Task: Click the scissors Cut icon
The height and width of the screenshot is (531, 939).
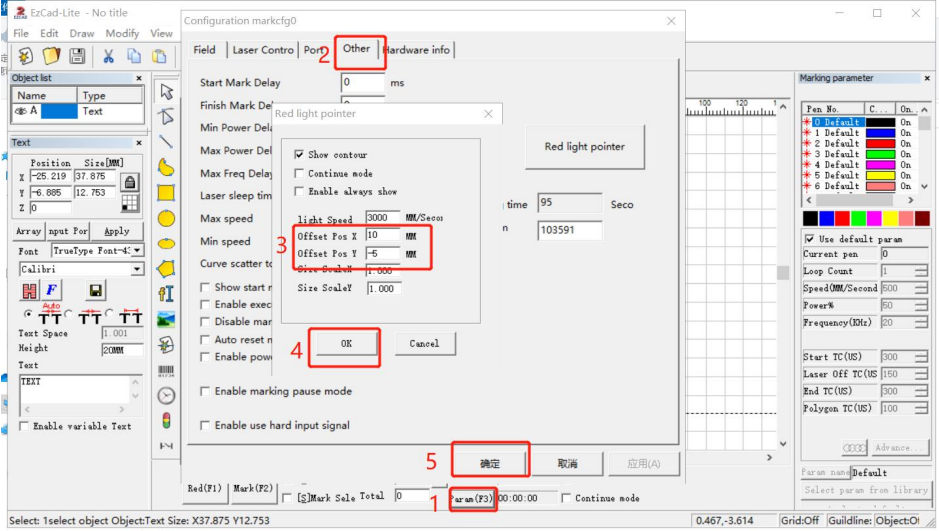Action: [108, 56]
